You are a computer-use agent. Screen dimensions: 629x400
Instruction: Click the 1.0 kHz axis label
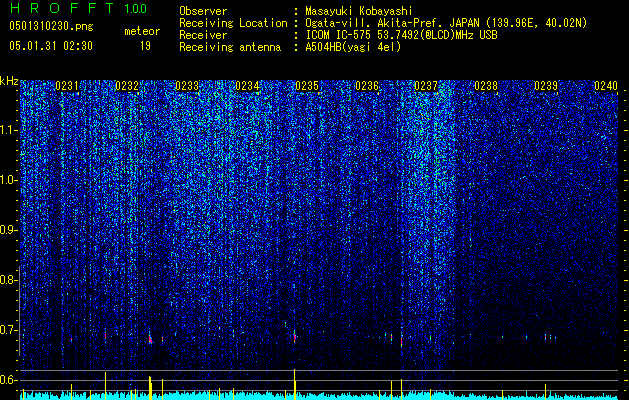(9, 180)
